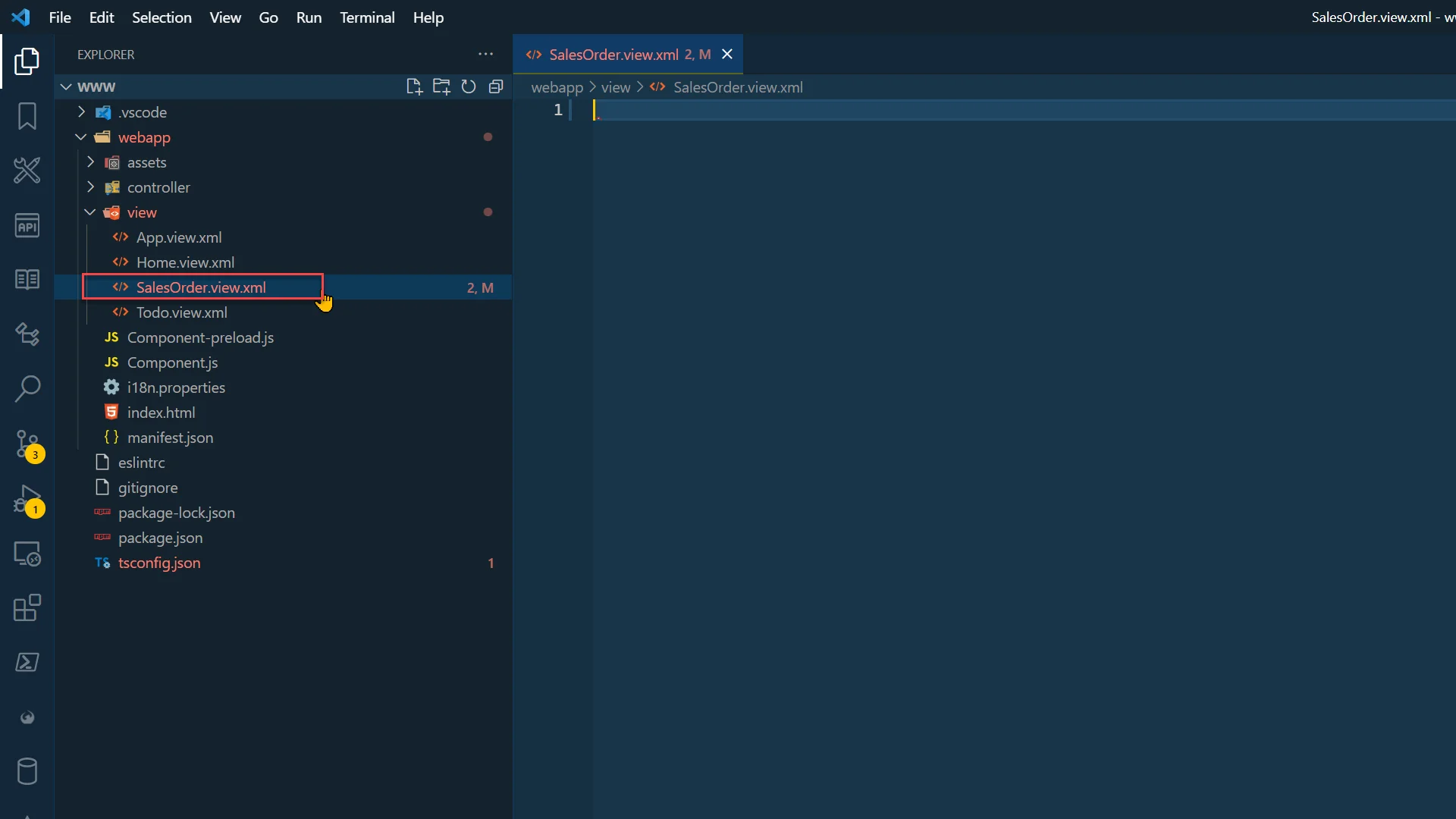
Task: Collapse the view folder
Action: click(142, 212)
